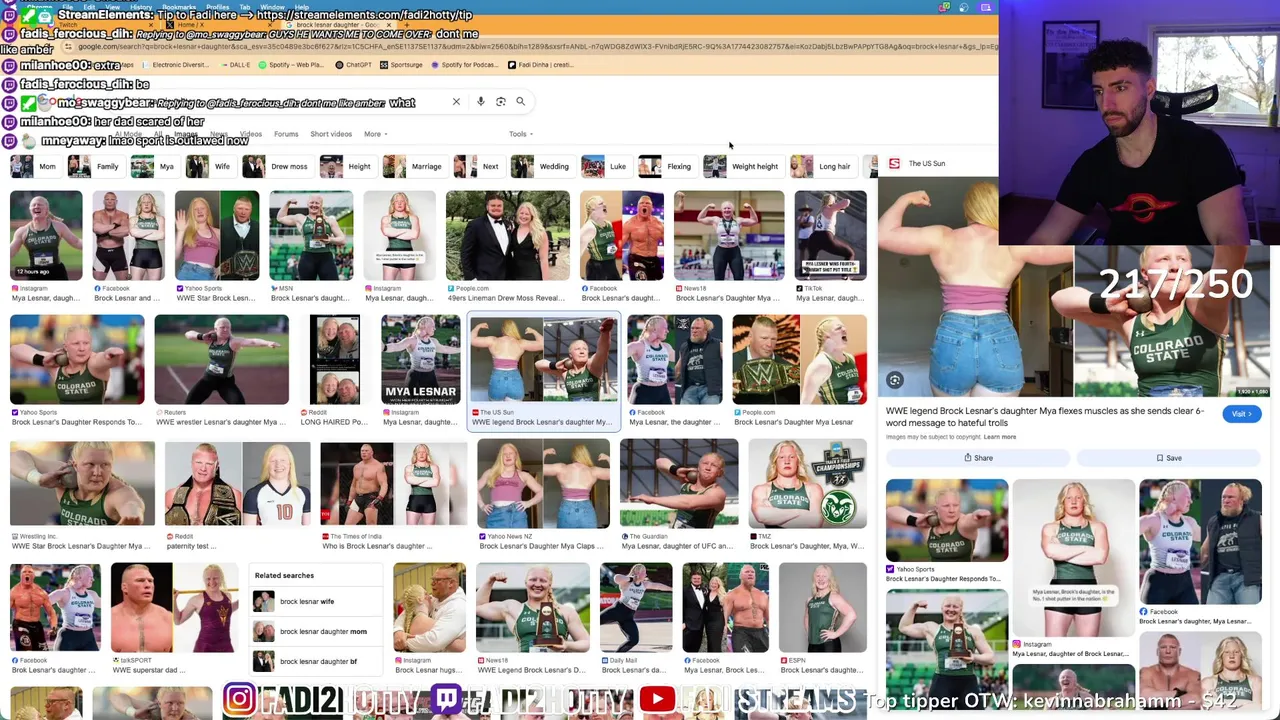Switch to the Short videos results tab

[331, 134]
